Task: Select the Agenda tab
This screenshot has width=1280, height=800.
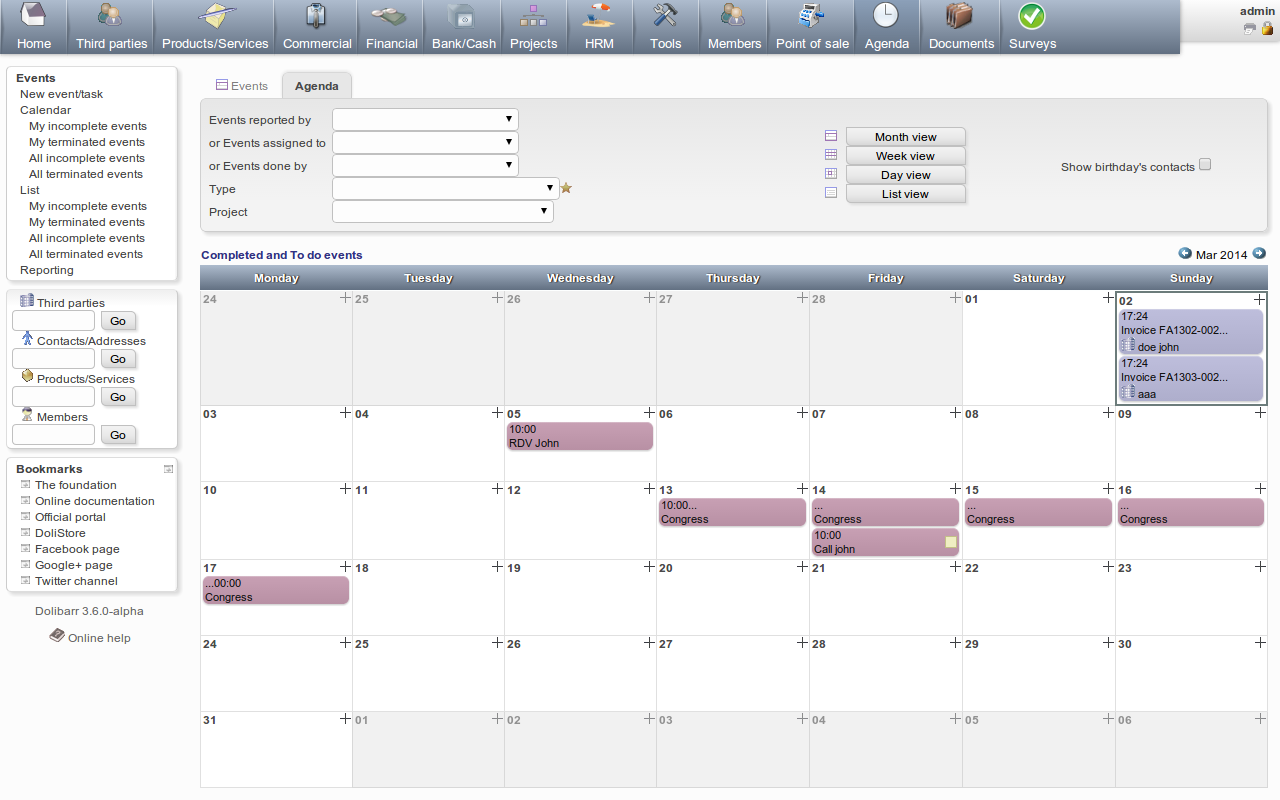Action: pos(316,86)
